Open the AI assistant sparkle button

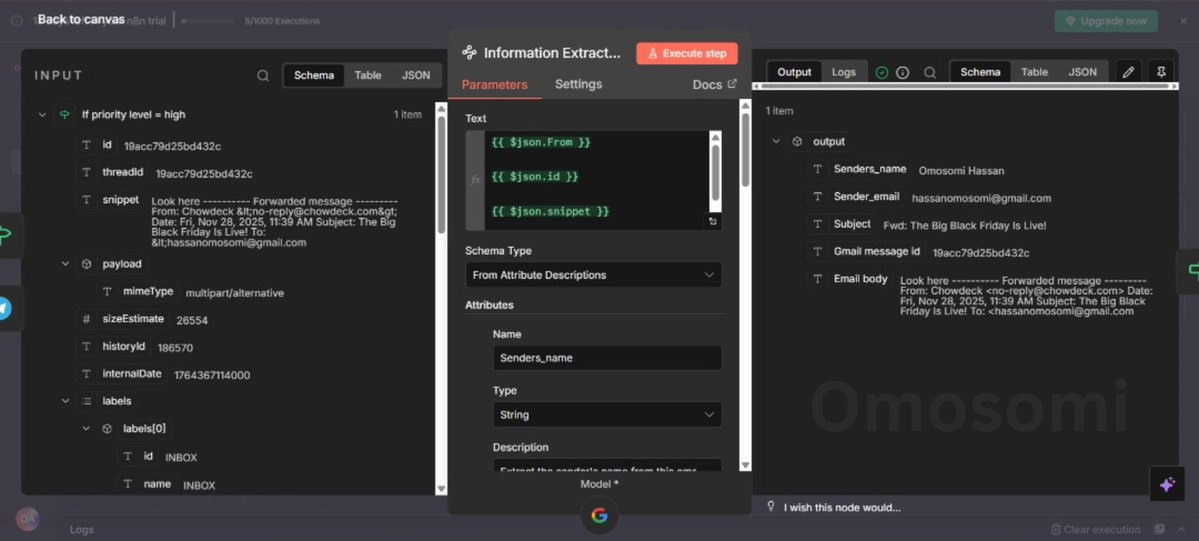point(1167,484)
